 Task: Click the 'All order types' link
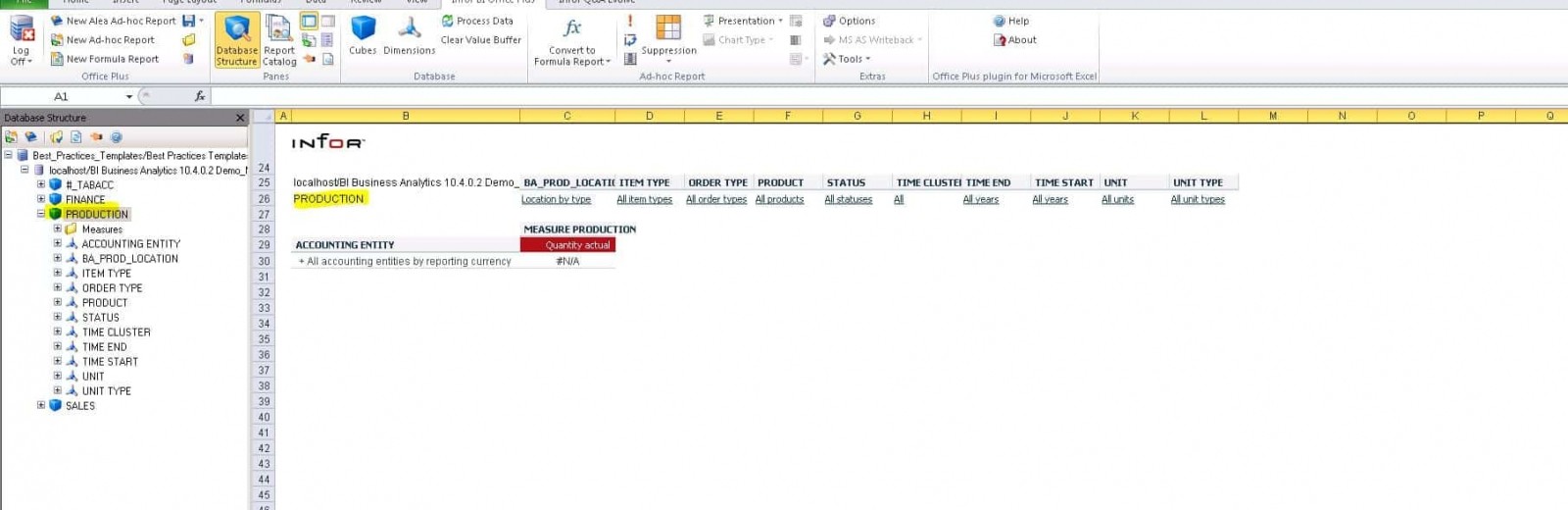point(716,199)
